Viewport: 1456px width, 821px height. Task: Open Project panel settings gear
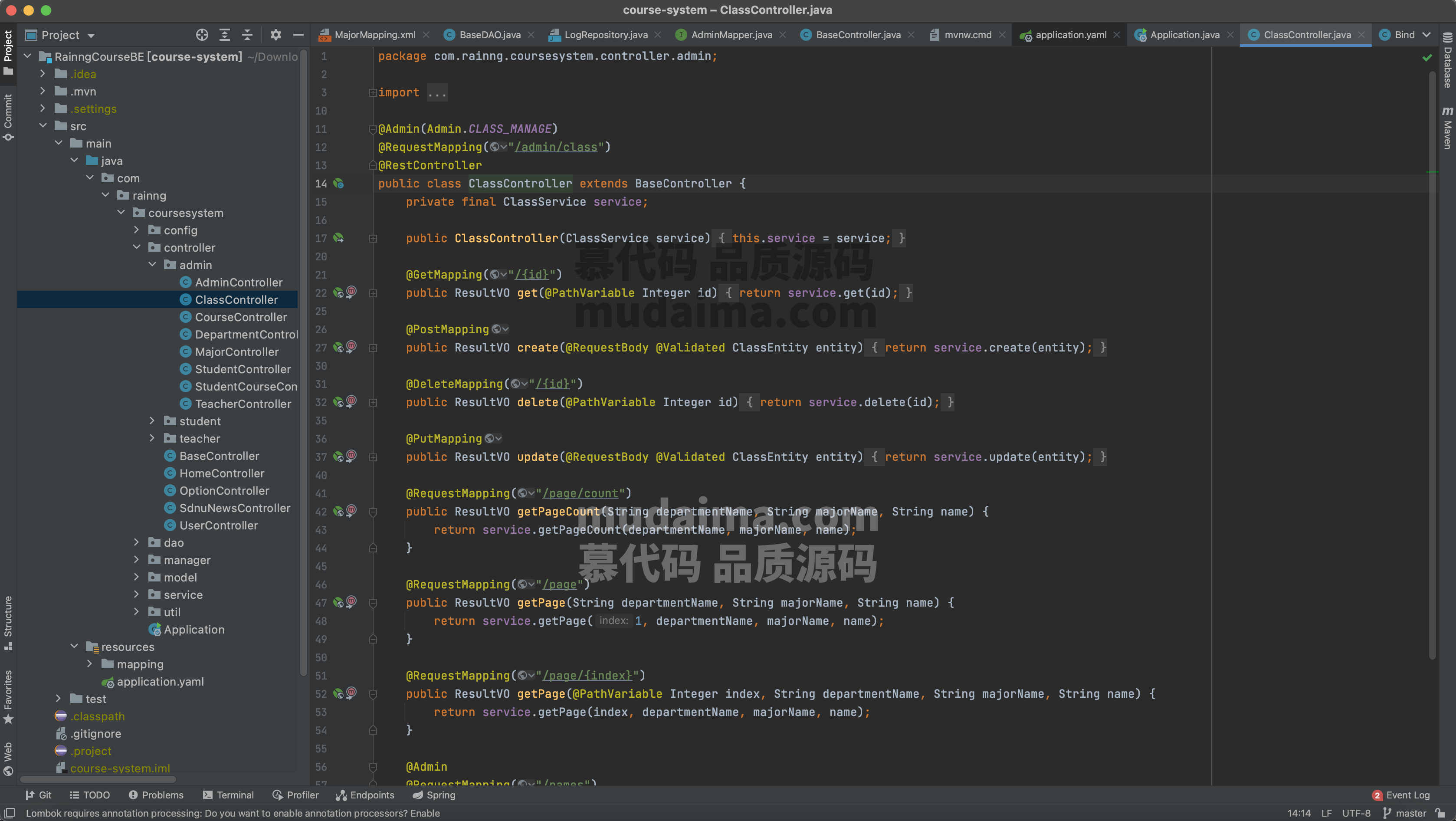coord(275,35)
